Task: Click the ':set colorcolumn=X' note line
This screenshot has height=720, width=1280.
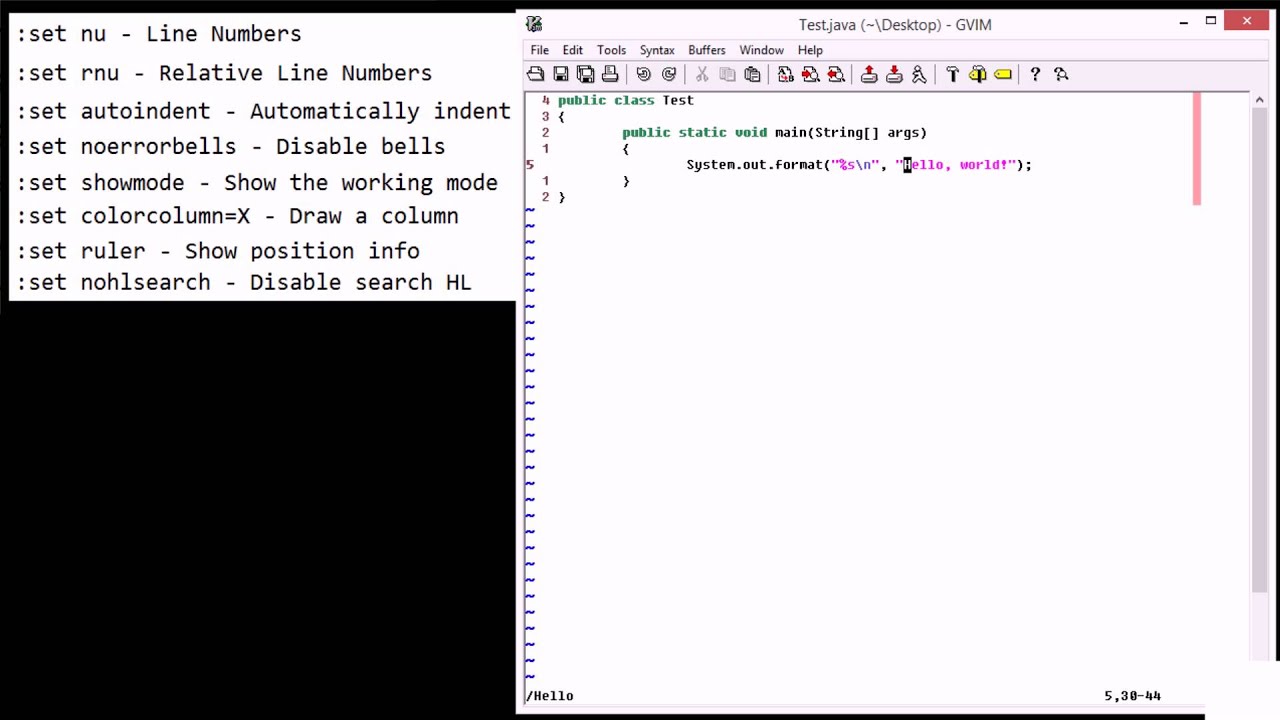Action: (x=237, y=216)
